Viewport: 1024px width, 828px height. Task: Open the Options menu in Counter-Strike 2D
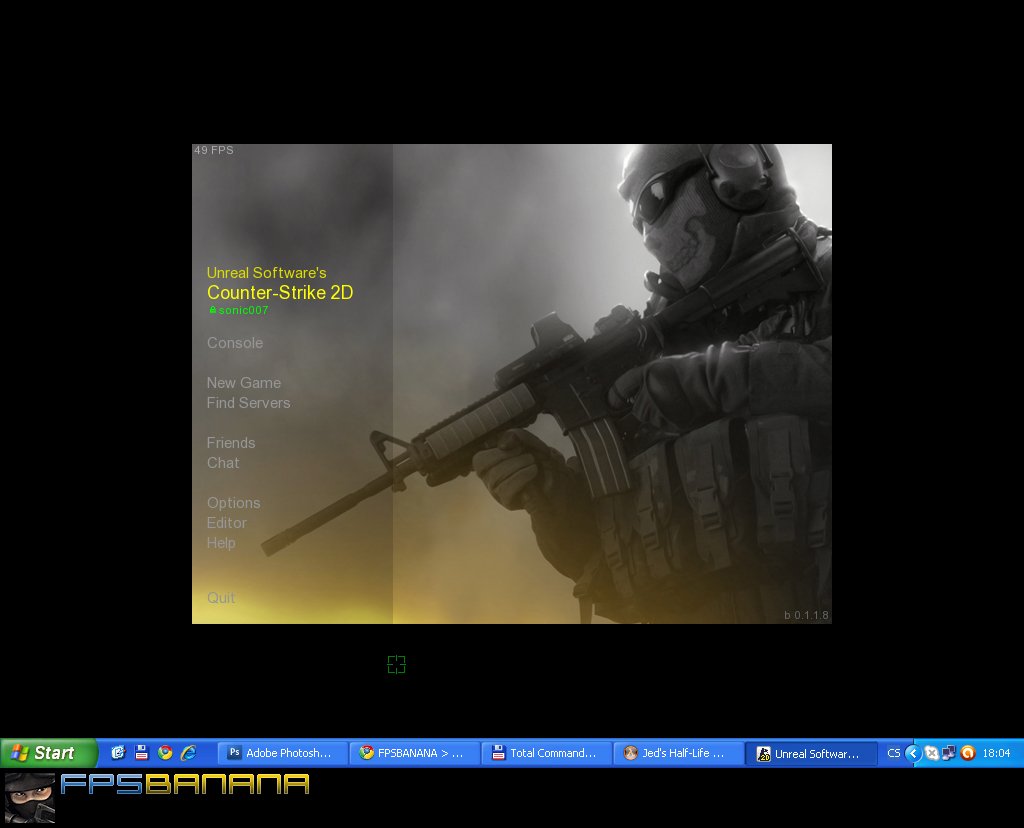click(x=233, y=503)
